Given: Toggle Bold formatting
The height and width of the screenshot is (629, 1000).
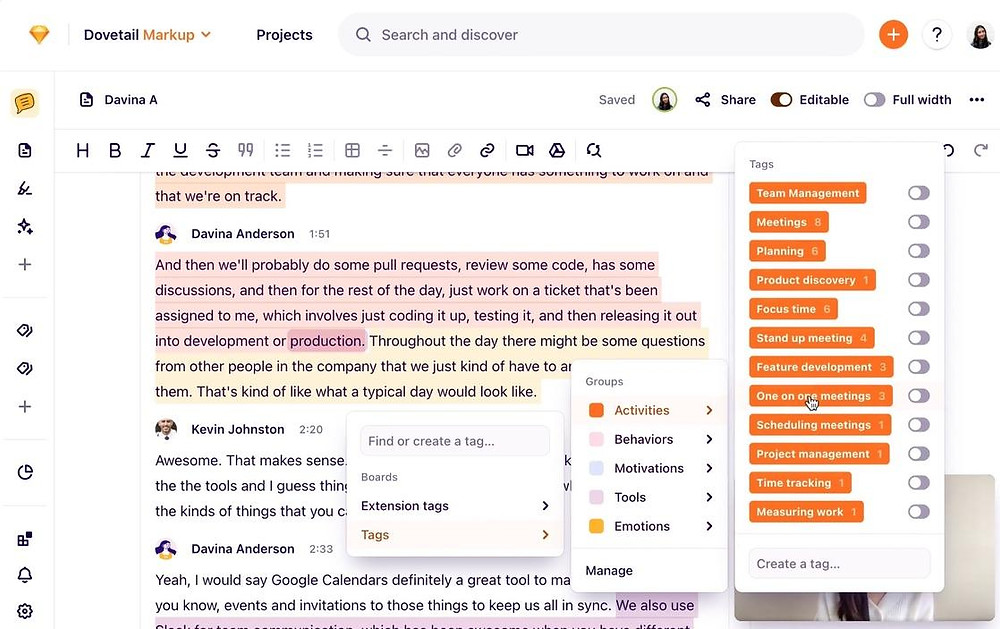Looking at the screenshot, I should click(x=115, y=151).
